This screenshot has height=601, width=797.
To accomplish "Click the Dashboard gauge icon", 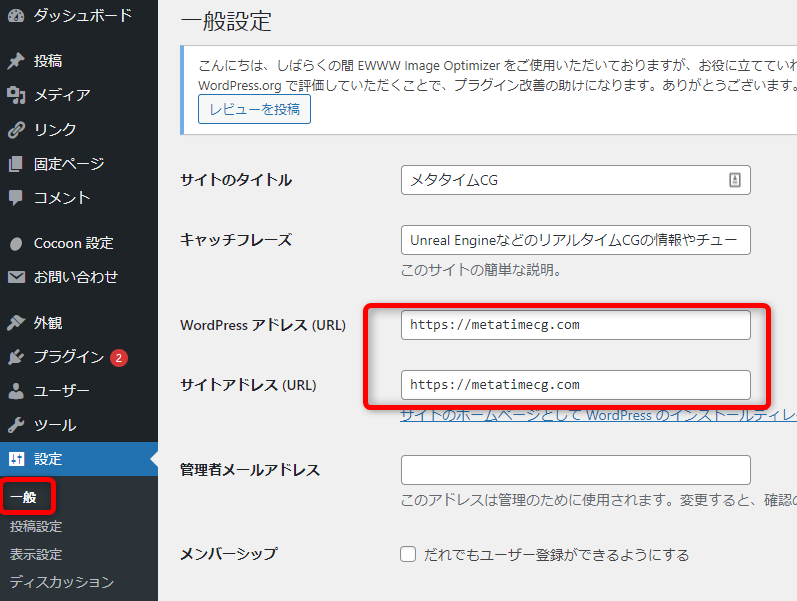I will [x=16, y=16].
